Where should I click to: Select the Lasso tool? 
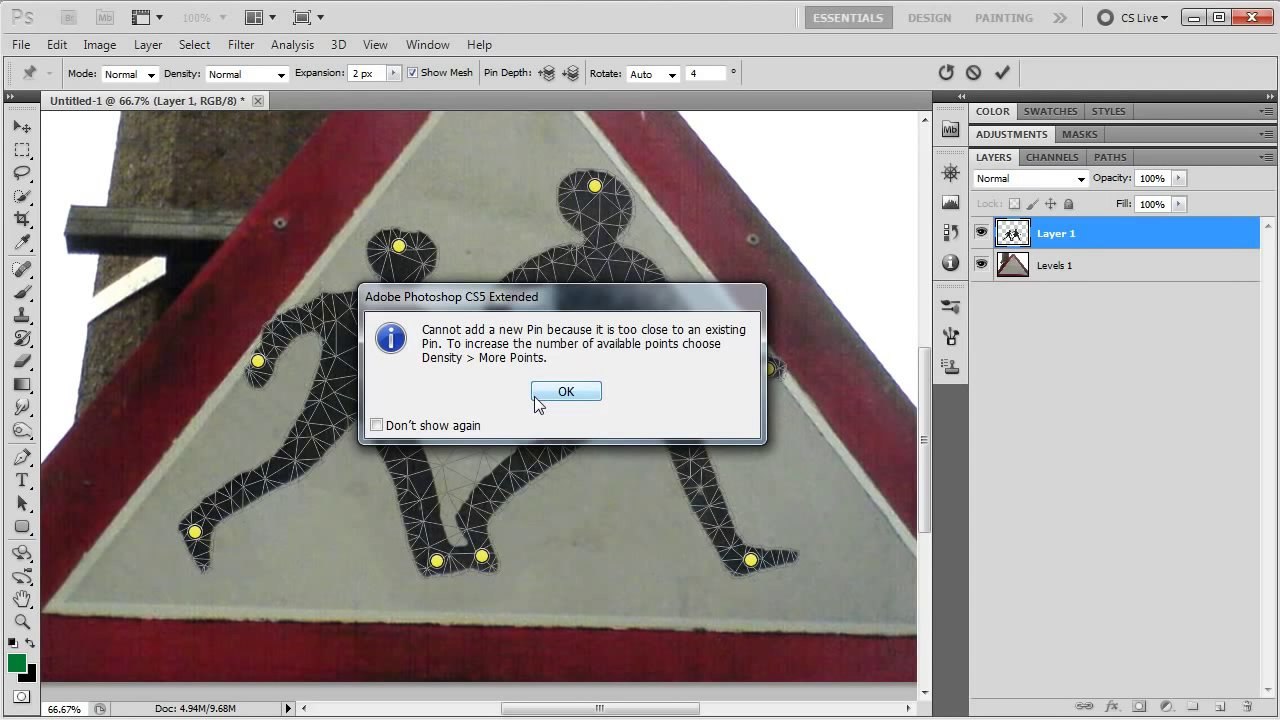[x=22, y=173]
